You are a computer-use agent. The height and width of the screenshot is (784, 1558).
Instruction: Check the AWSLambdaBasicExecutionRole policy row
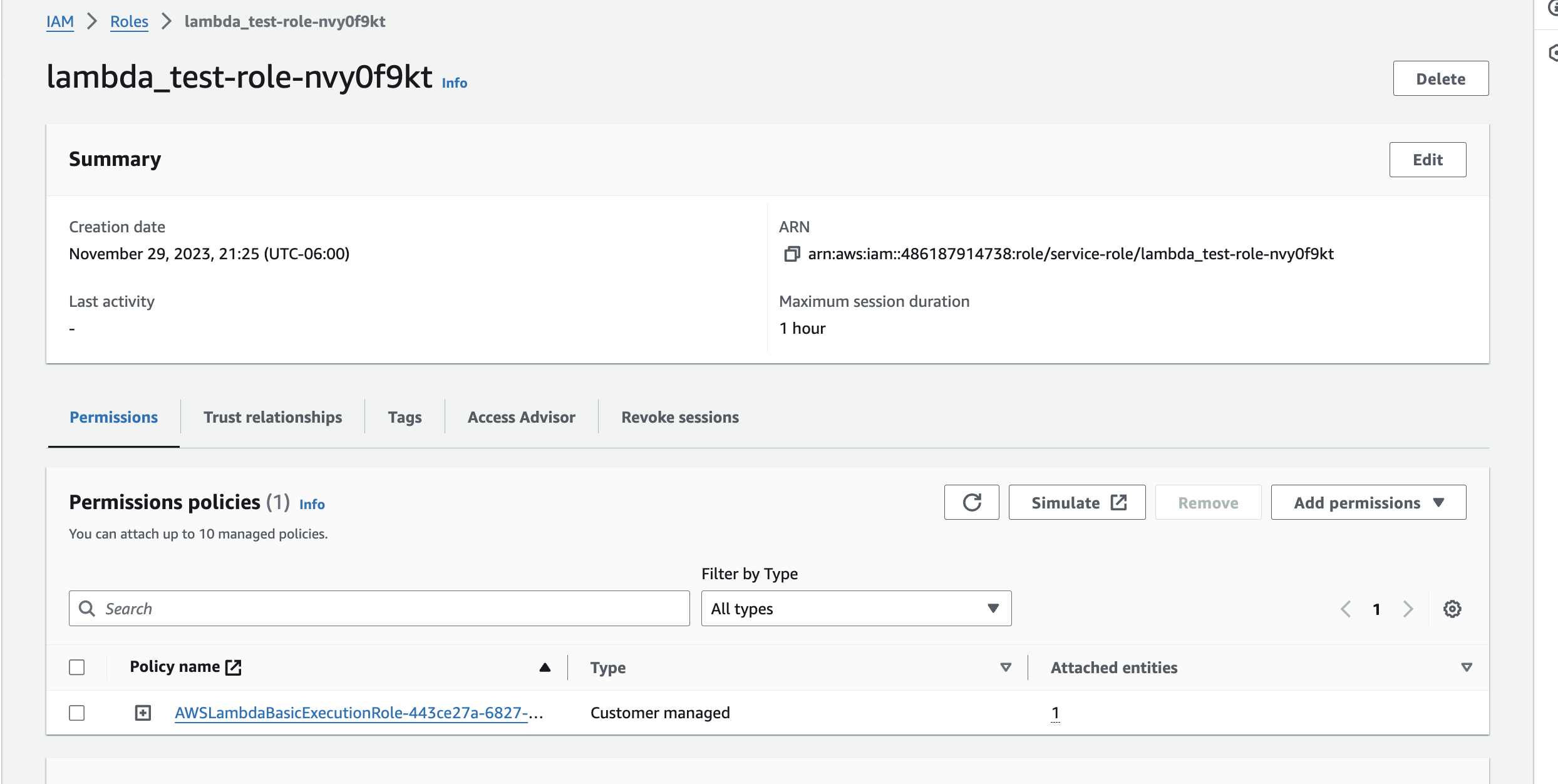coord(77,713)
